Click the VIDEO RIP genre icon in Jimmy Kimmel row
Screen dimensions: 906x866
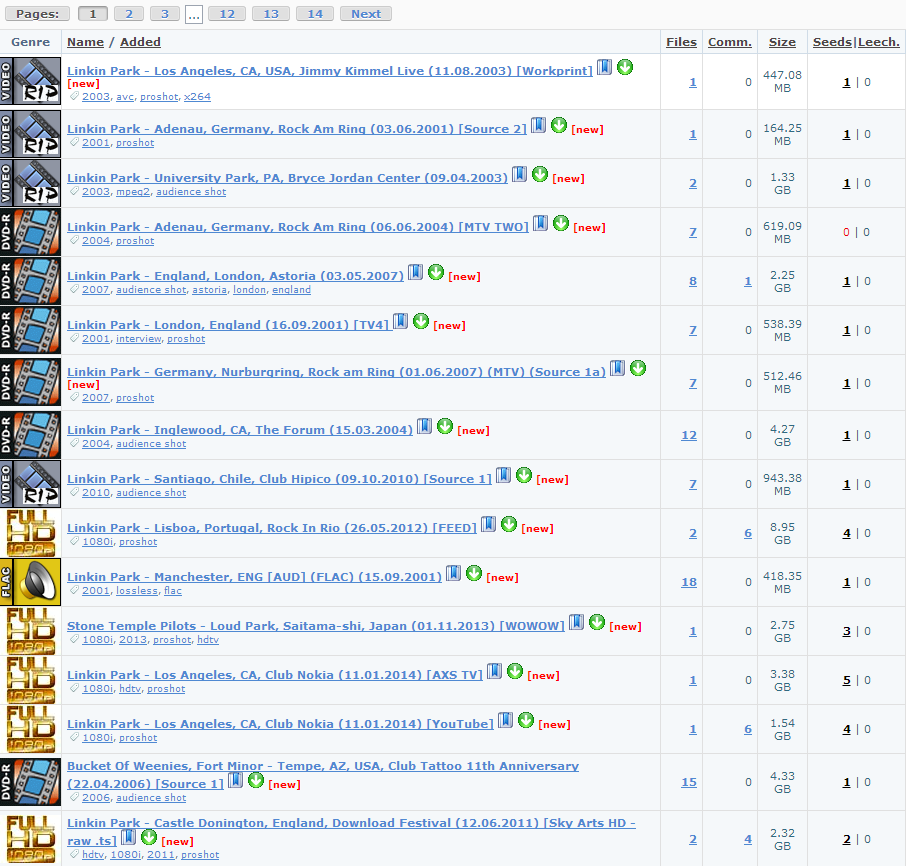tap(31, 81)
